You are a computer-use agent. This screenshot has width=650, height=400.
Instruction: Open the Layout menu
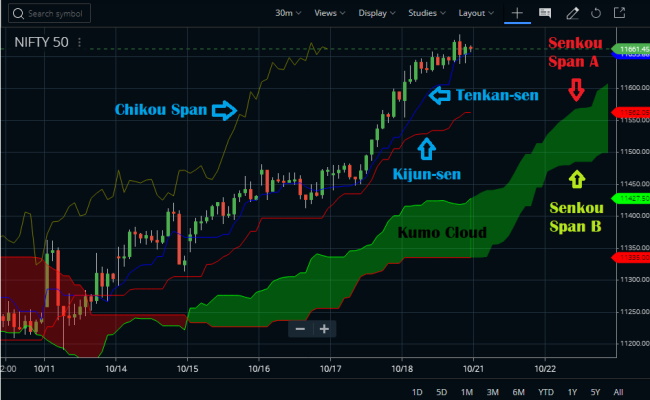click(x=476, y=14)
